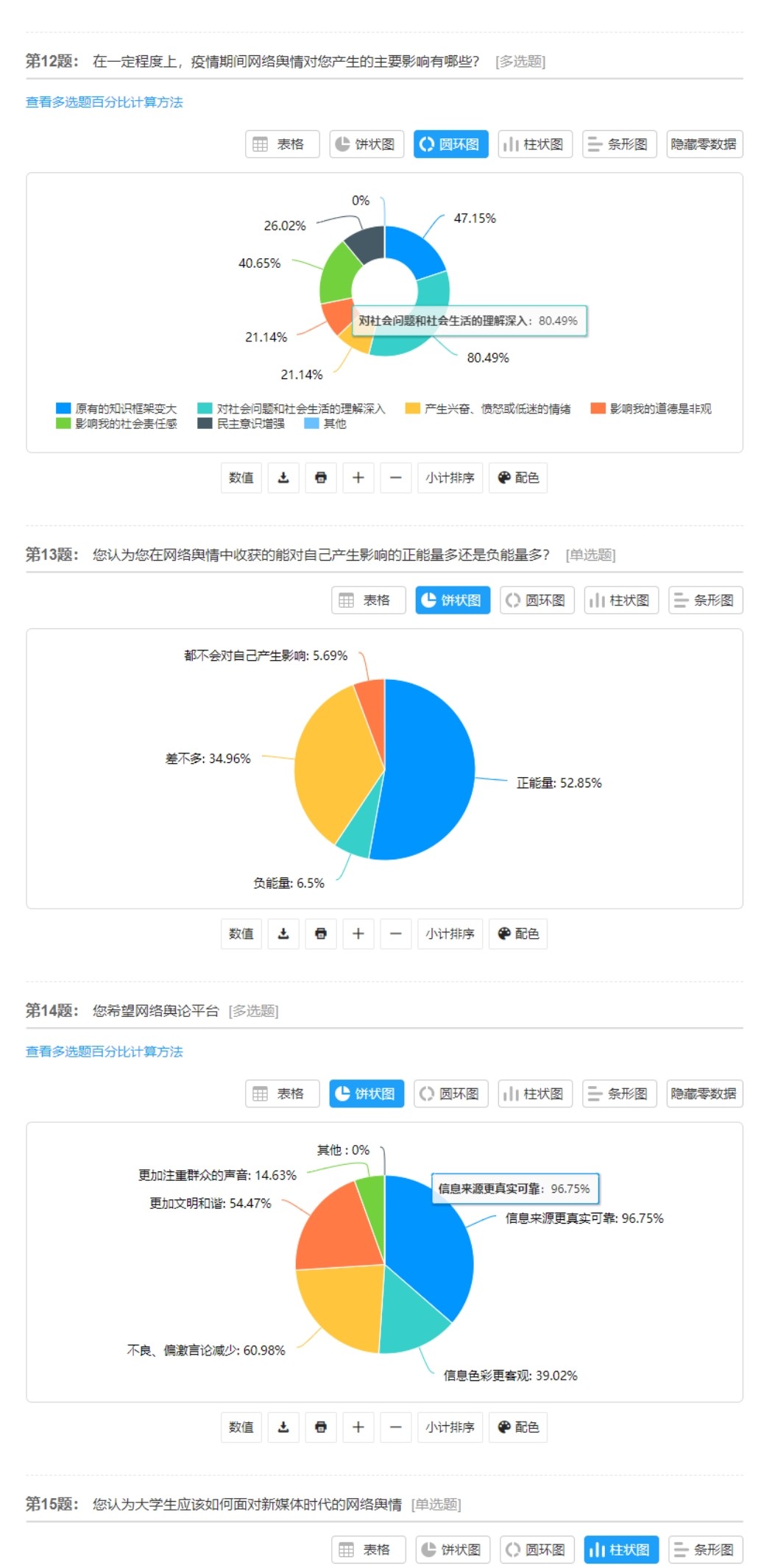Toggle the 民主意识增强 legend entry
Viewport: 761px width, 1568px height.
coord(242,424)
